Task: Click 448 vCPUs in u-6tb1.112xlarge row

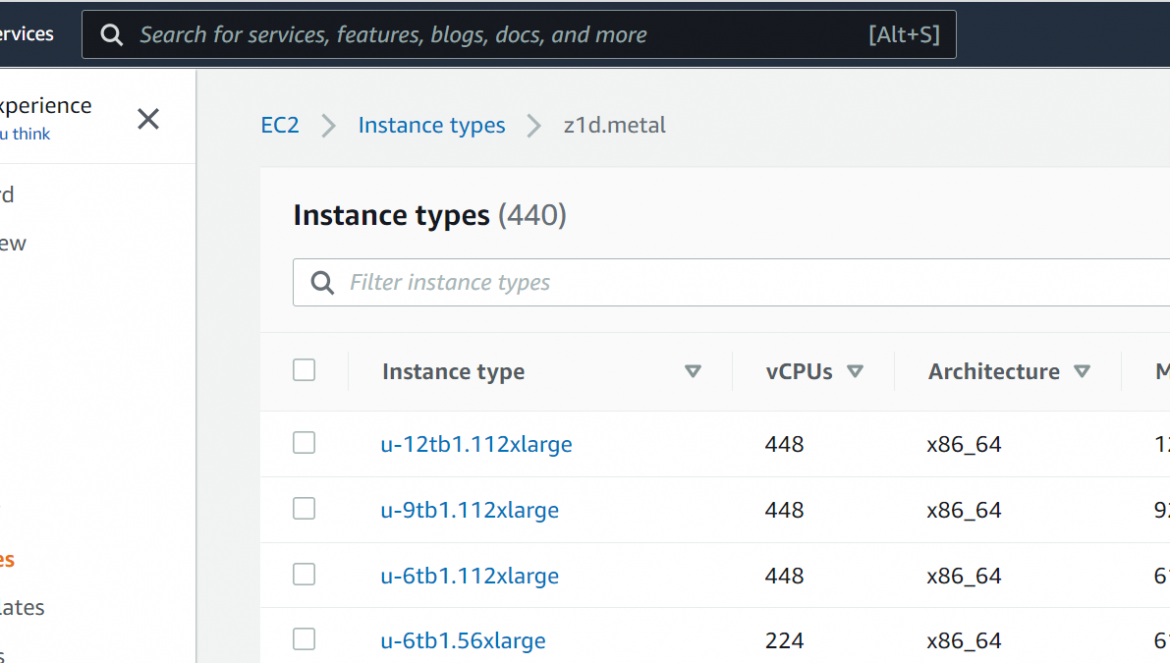Action: point(784,575)
